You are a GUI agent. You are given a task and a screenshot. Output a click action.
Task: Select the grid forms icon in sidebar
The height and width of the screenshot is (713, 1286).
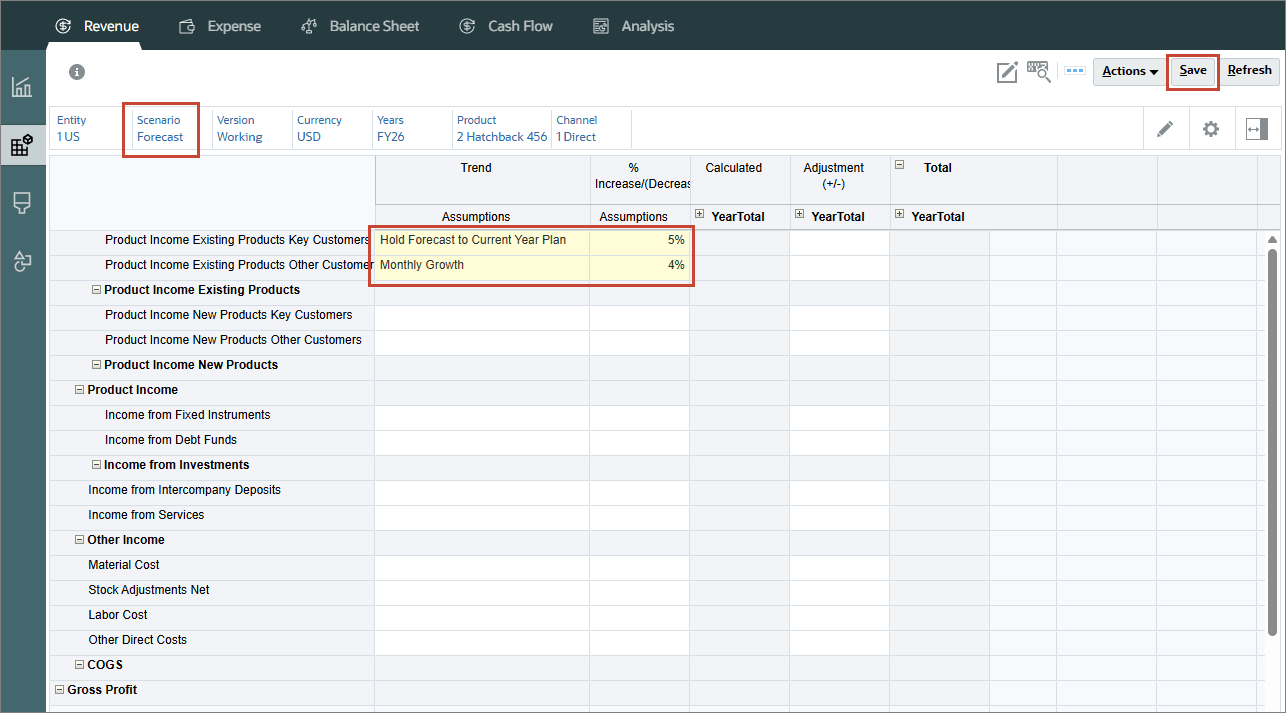[x=22, y=146]
